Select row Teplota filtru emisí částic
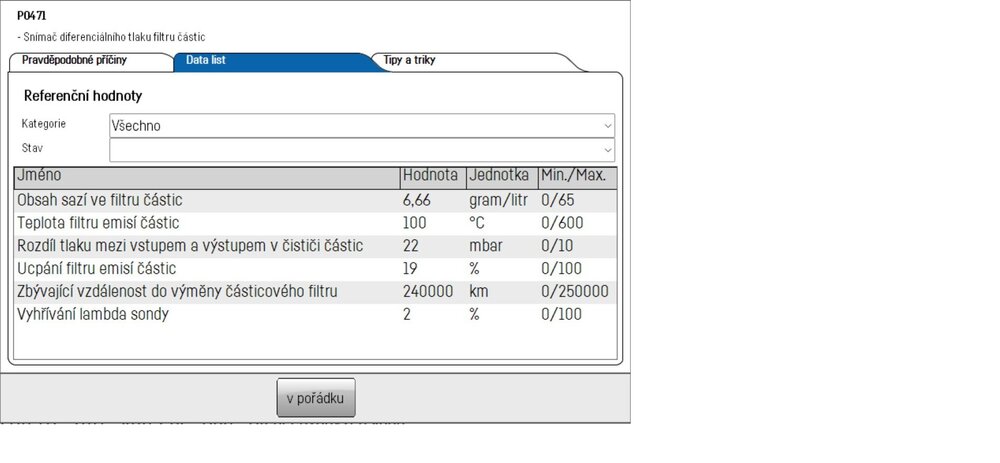Screen dimensions: 1000x463 tap(316, 223)
